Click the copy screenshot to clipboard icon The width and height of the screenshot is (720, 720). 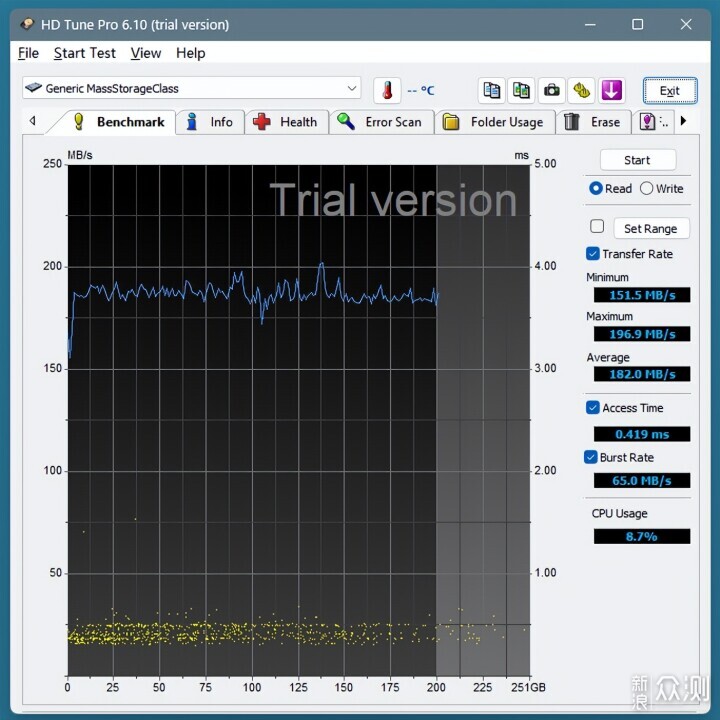(521, 90)
